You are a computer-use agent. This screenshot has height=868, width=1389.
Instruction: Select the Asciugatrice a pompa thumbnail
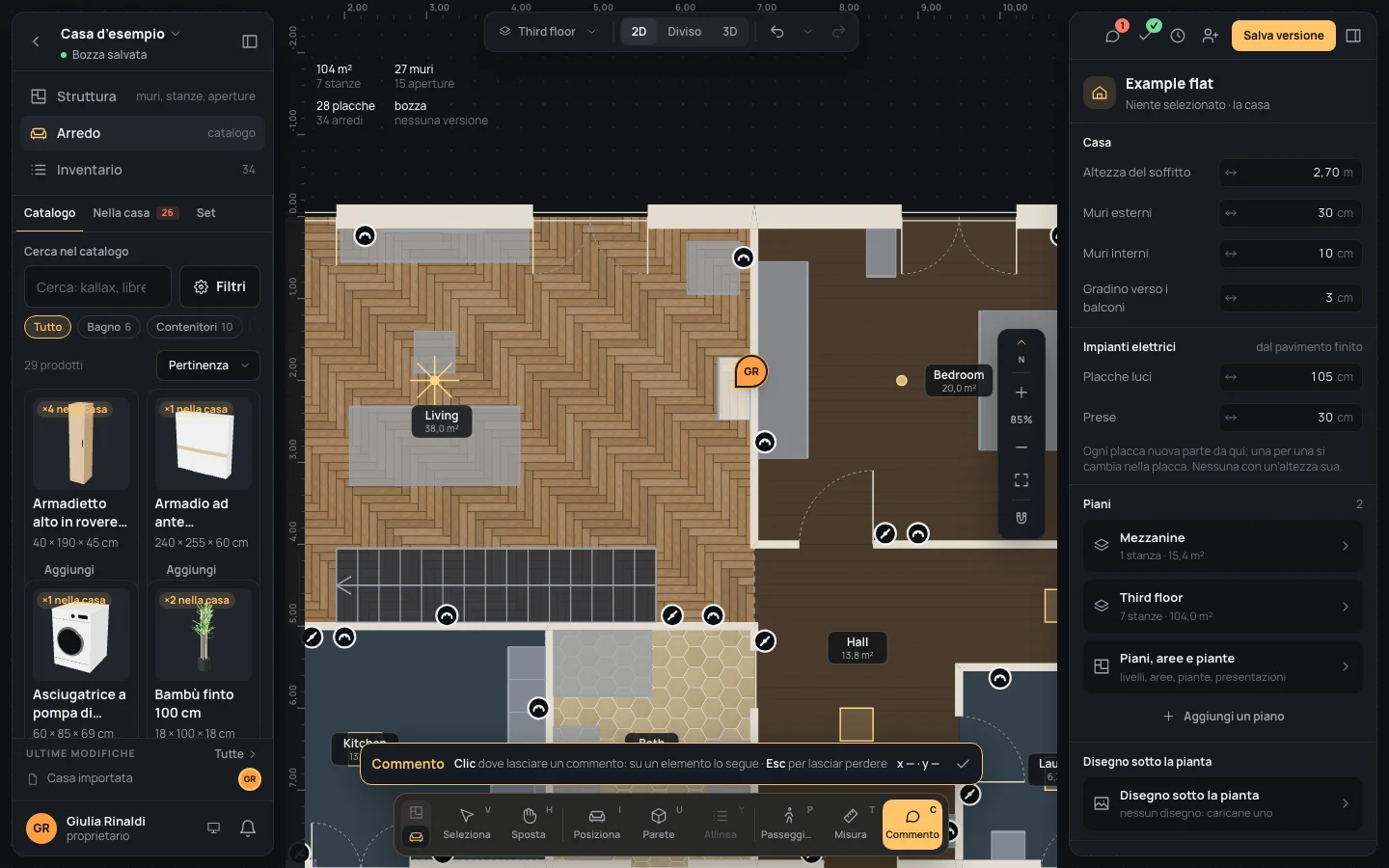tap(81, 635)
